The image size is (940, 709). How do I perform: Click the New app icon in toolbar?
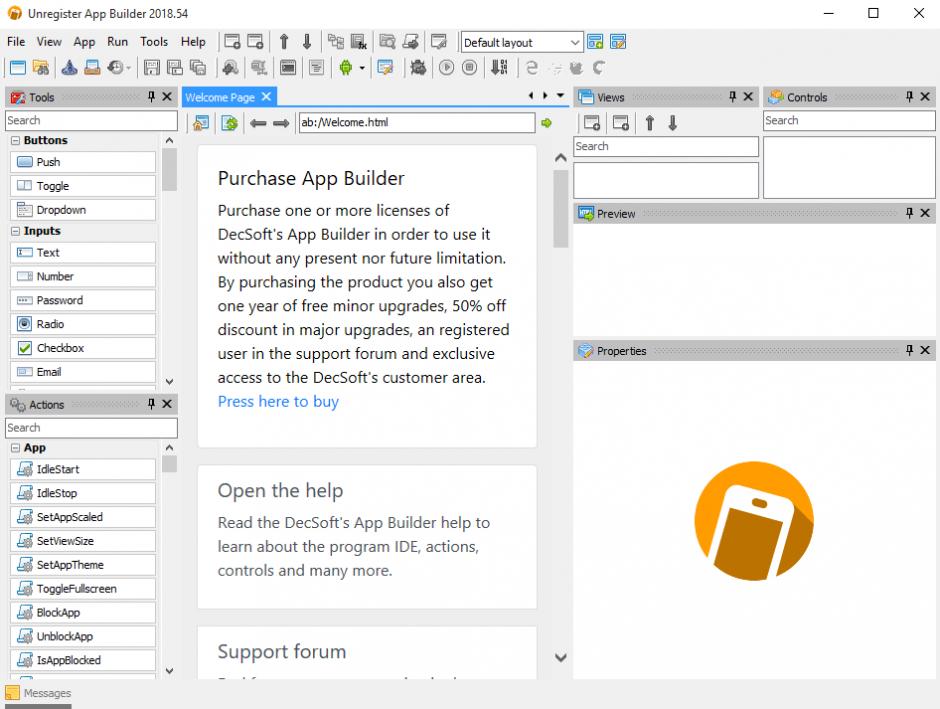tap(17, 68)
